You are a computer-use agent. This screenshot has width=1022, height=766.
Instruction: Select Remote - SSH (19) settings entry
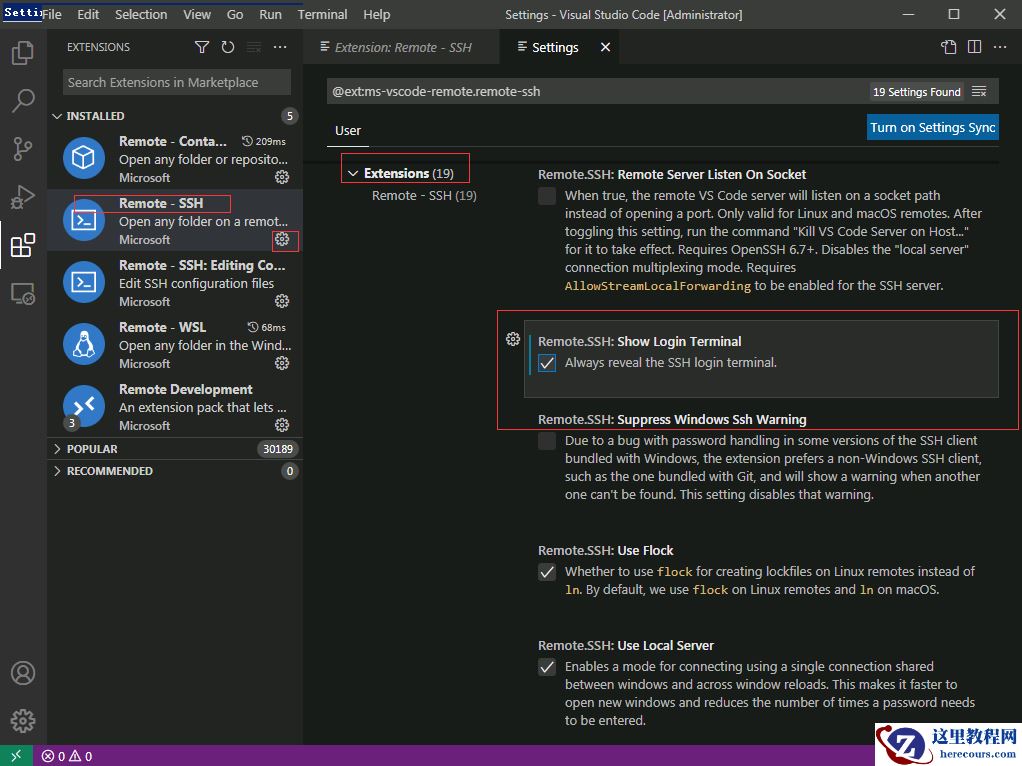(x=424, y=196)
